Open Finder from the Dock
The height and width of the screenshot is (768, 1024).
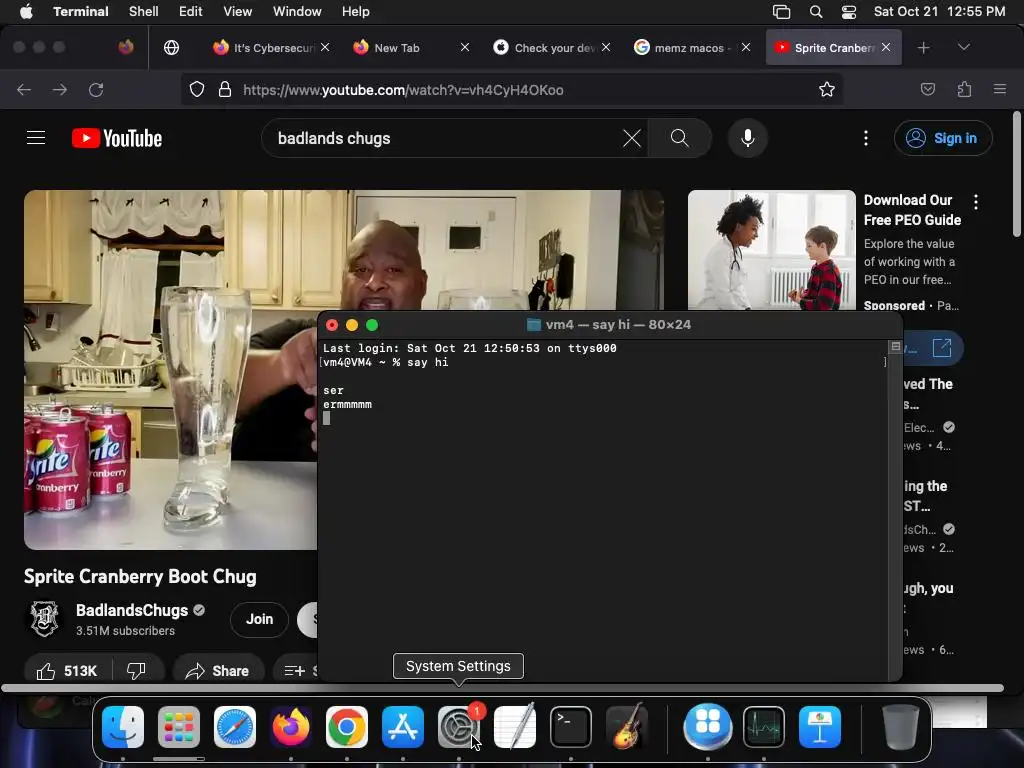pyautogui.click(x=123, y=727)
